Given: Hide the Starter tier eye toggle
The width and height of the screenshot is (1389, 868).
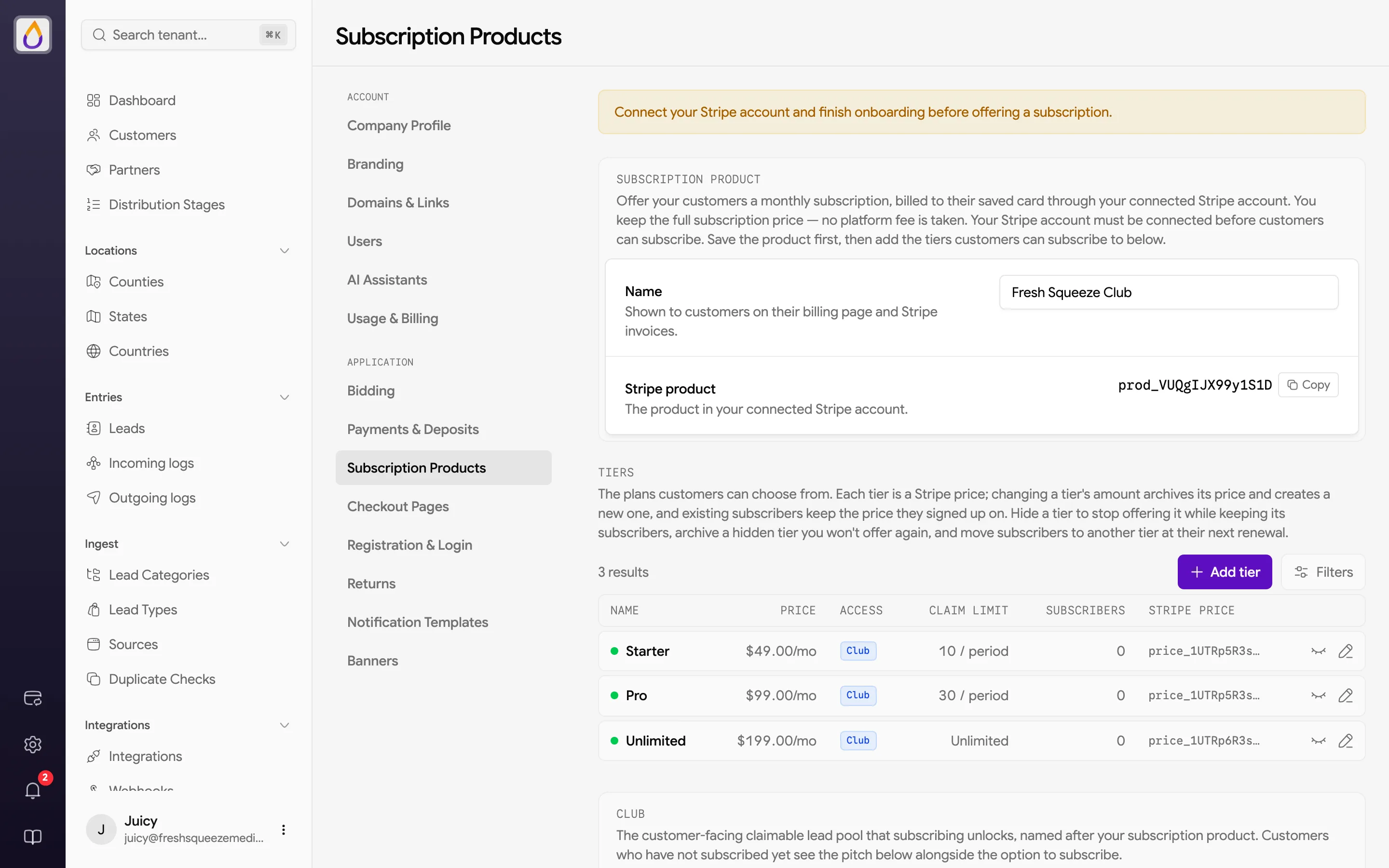Looking at the screenshot, I should [x=1319, y=651].
